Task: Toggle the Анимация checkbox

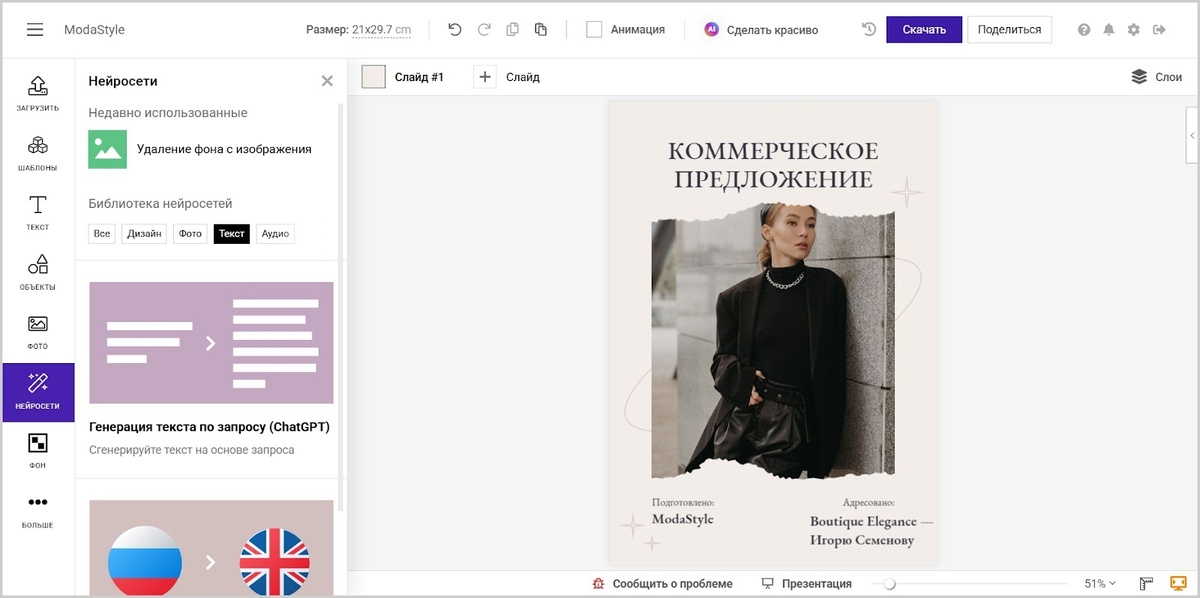Action: click(x=594, y=30)
